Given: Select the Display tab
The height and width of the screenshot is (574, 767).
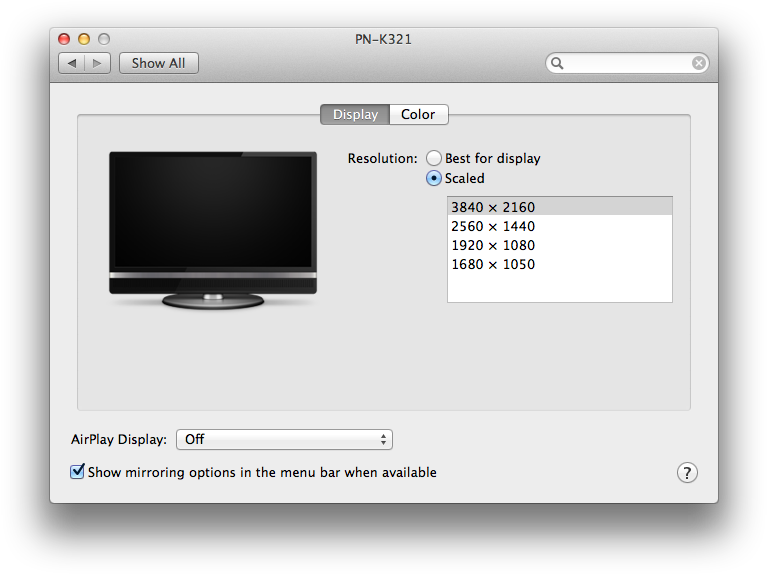Looking at the screenshot, I should [x=355, y=115].
